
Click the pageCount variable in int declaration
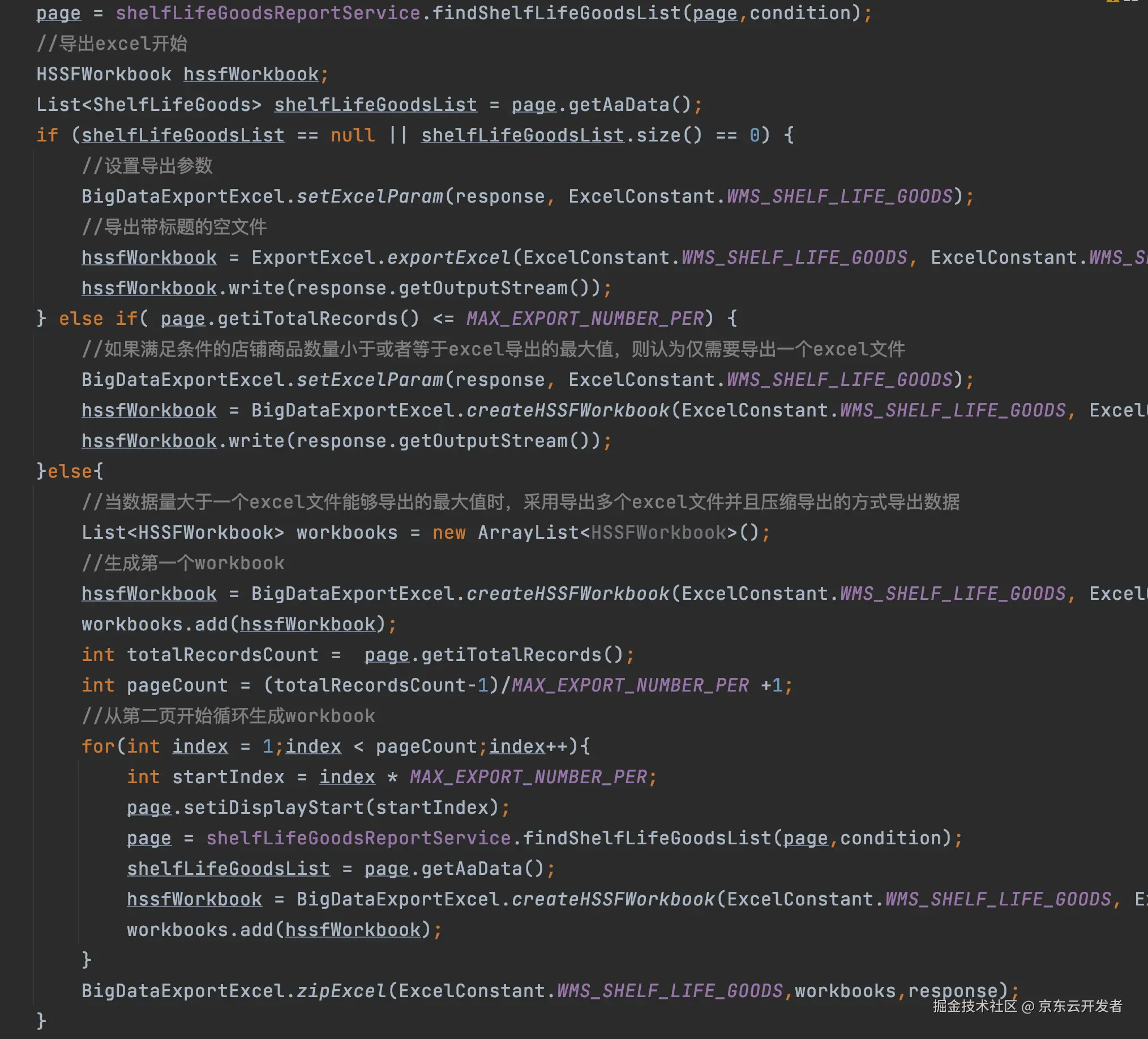[177, 685]
